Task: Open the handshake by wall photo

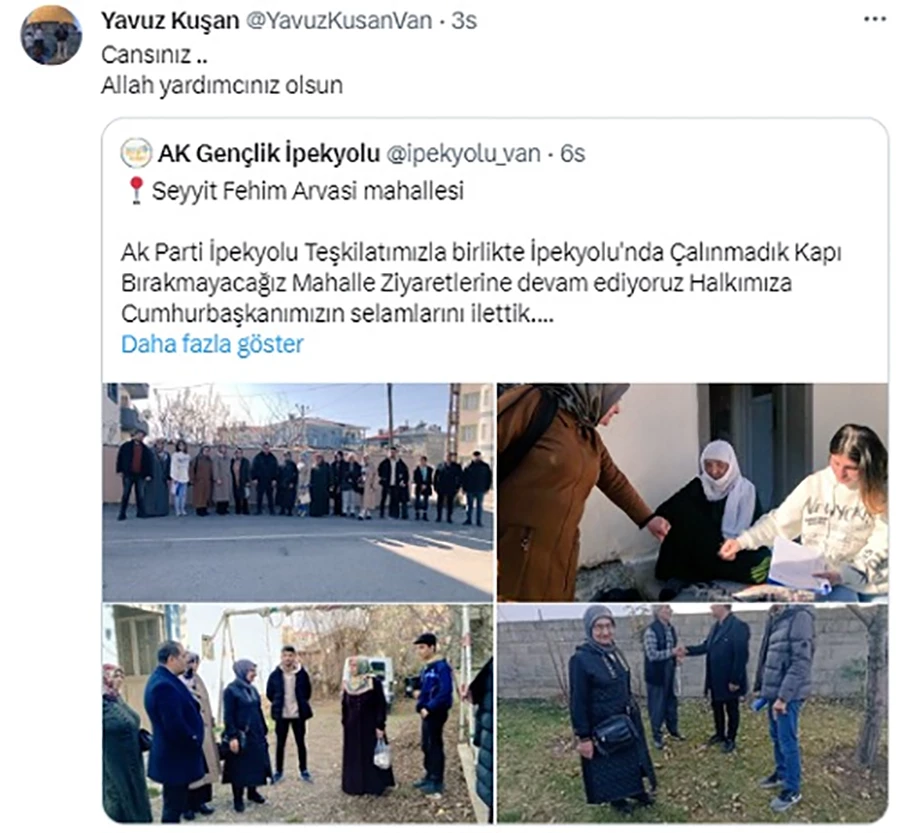Action: click(692, 714)
